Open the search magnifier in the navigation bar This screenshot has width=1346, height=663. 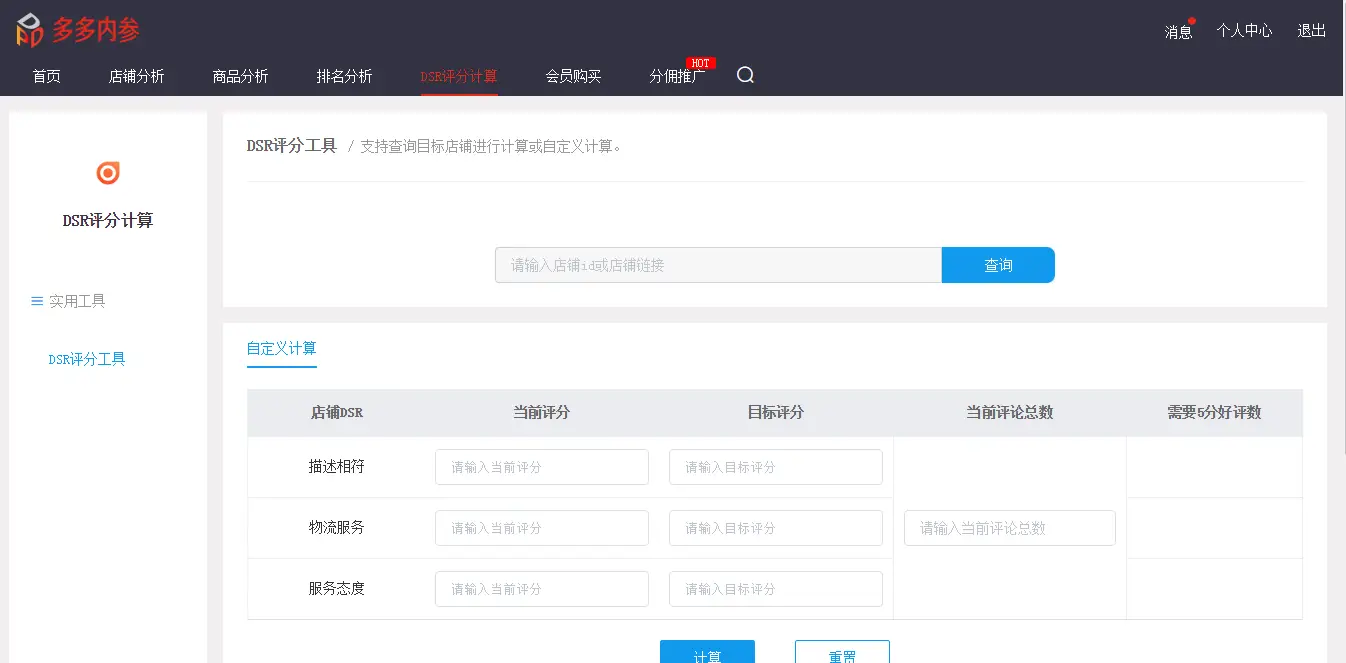tap(745, 74)
